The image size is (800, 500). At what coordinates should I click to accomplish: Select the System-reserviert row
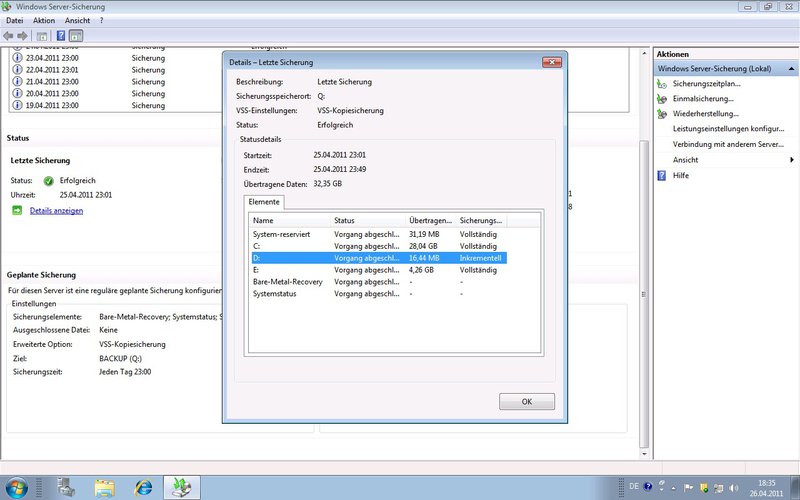coord(379,235)
